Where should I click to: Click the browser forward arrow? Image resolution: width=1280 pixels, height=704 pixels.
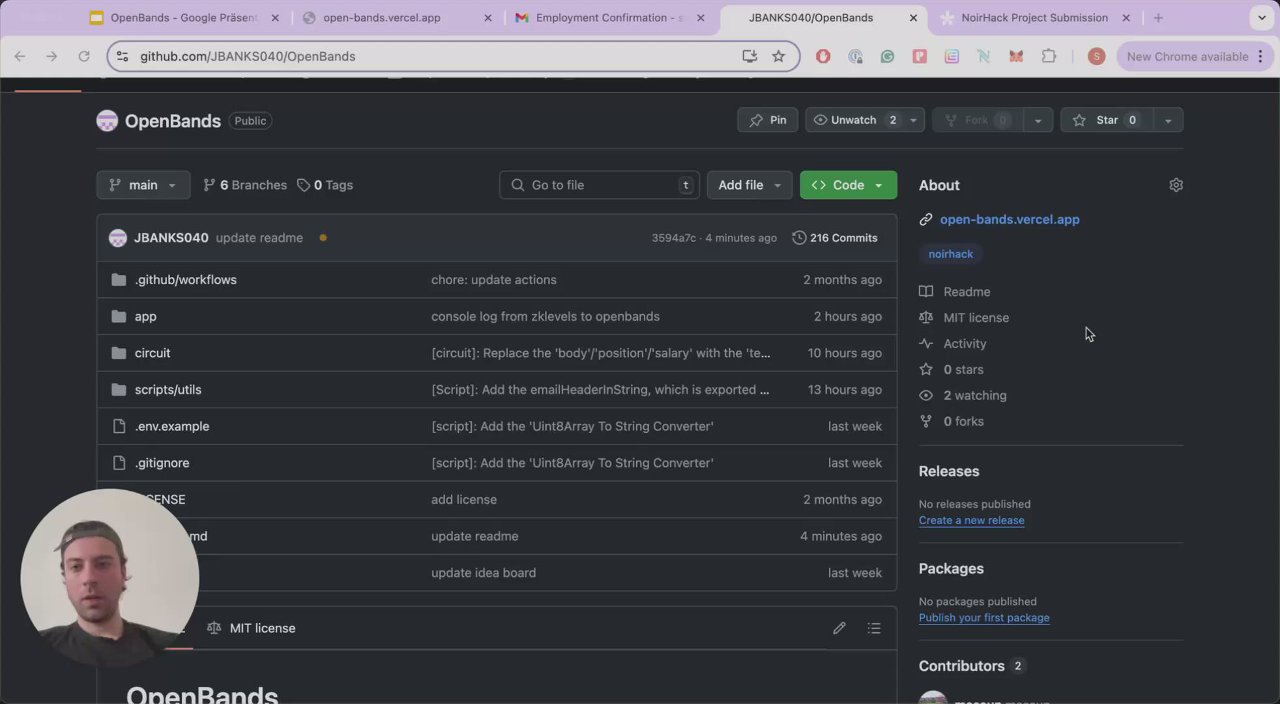(x=52, y=56)
